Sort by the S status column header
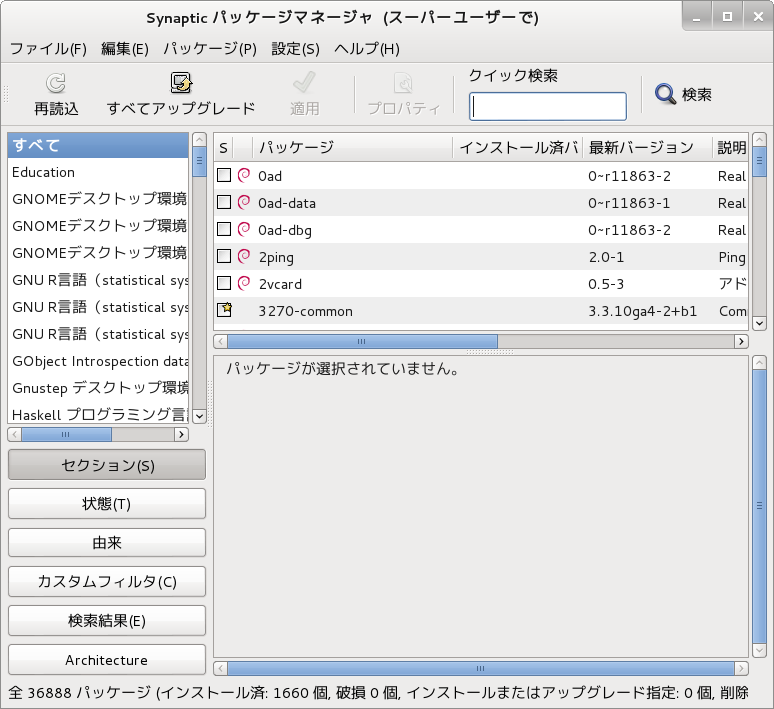Screen dimensions: 774x709 click(x=224, y=148)
